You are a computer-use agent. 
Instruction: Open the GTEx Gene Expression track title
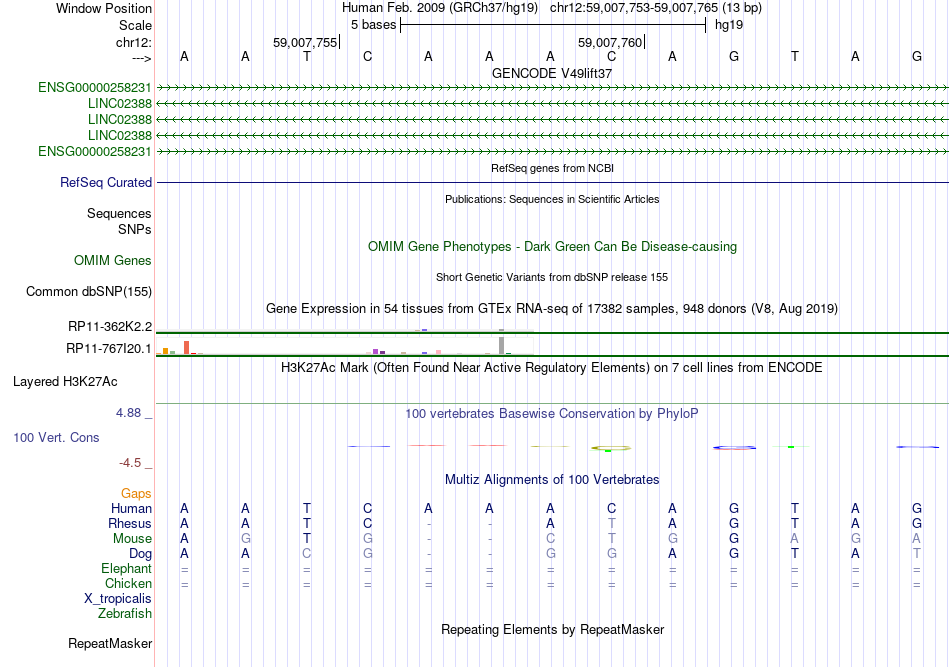(x=552, y=308)
